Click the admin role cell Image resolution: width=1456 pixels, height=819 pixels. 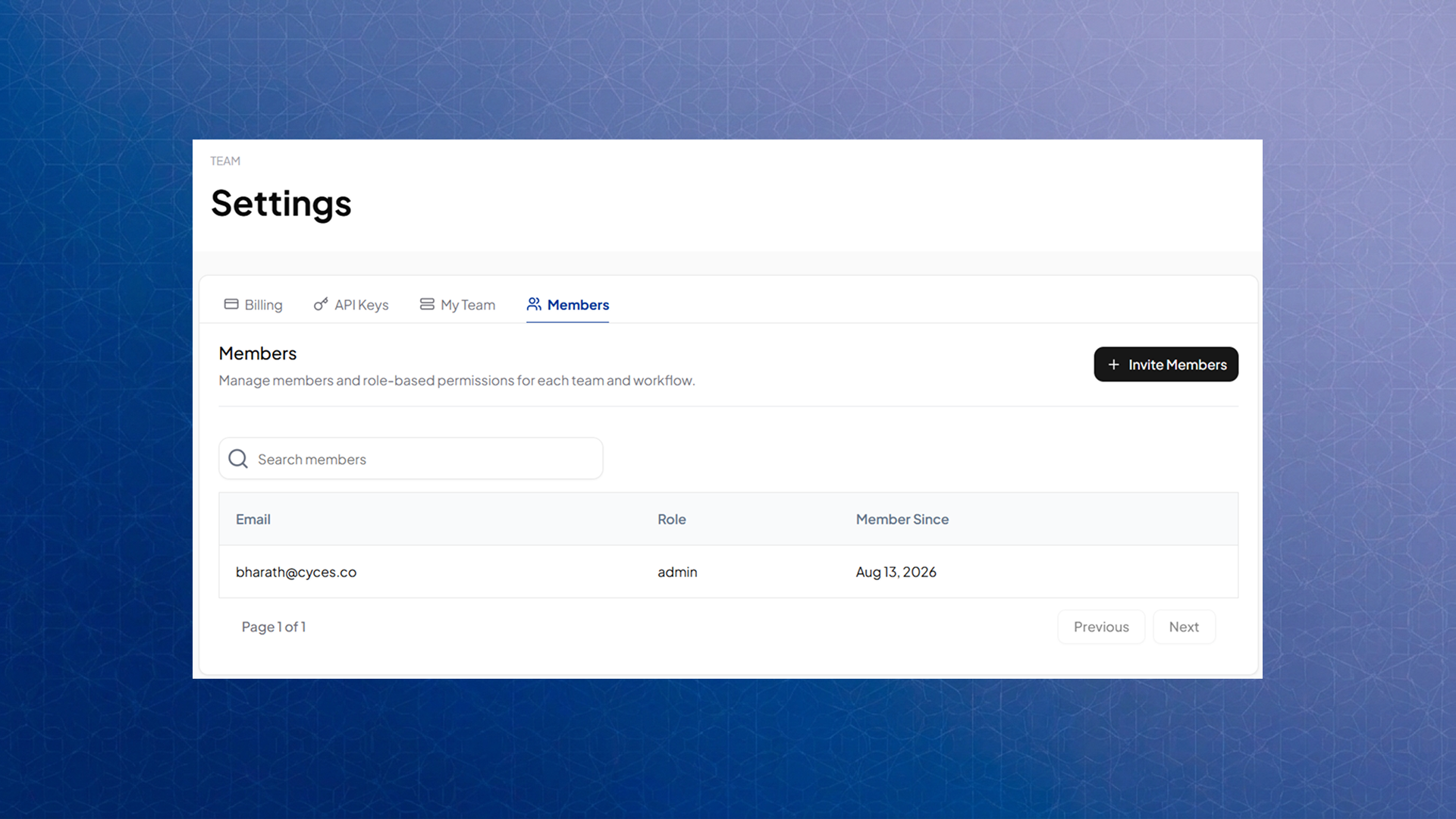click(x=677, y=572)
